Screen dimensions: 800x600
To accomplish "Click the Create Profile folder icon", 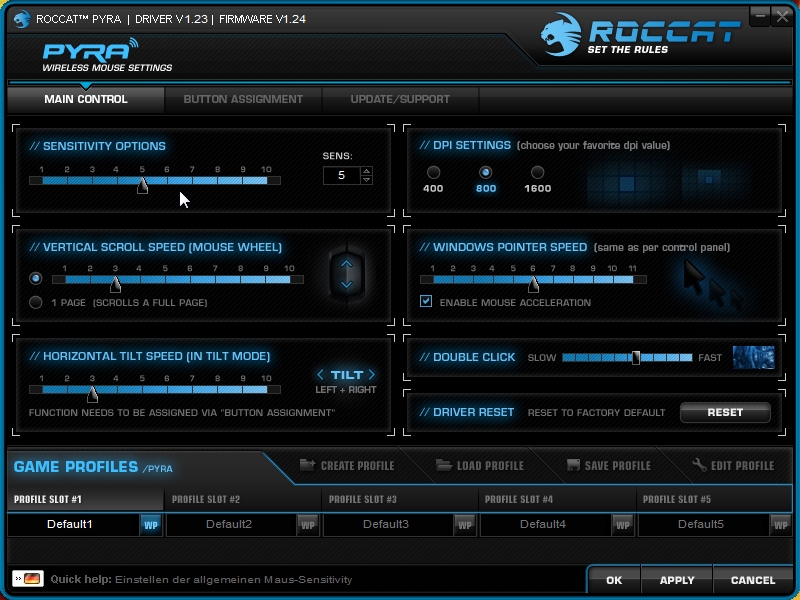I will point(307,464).
